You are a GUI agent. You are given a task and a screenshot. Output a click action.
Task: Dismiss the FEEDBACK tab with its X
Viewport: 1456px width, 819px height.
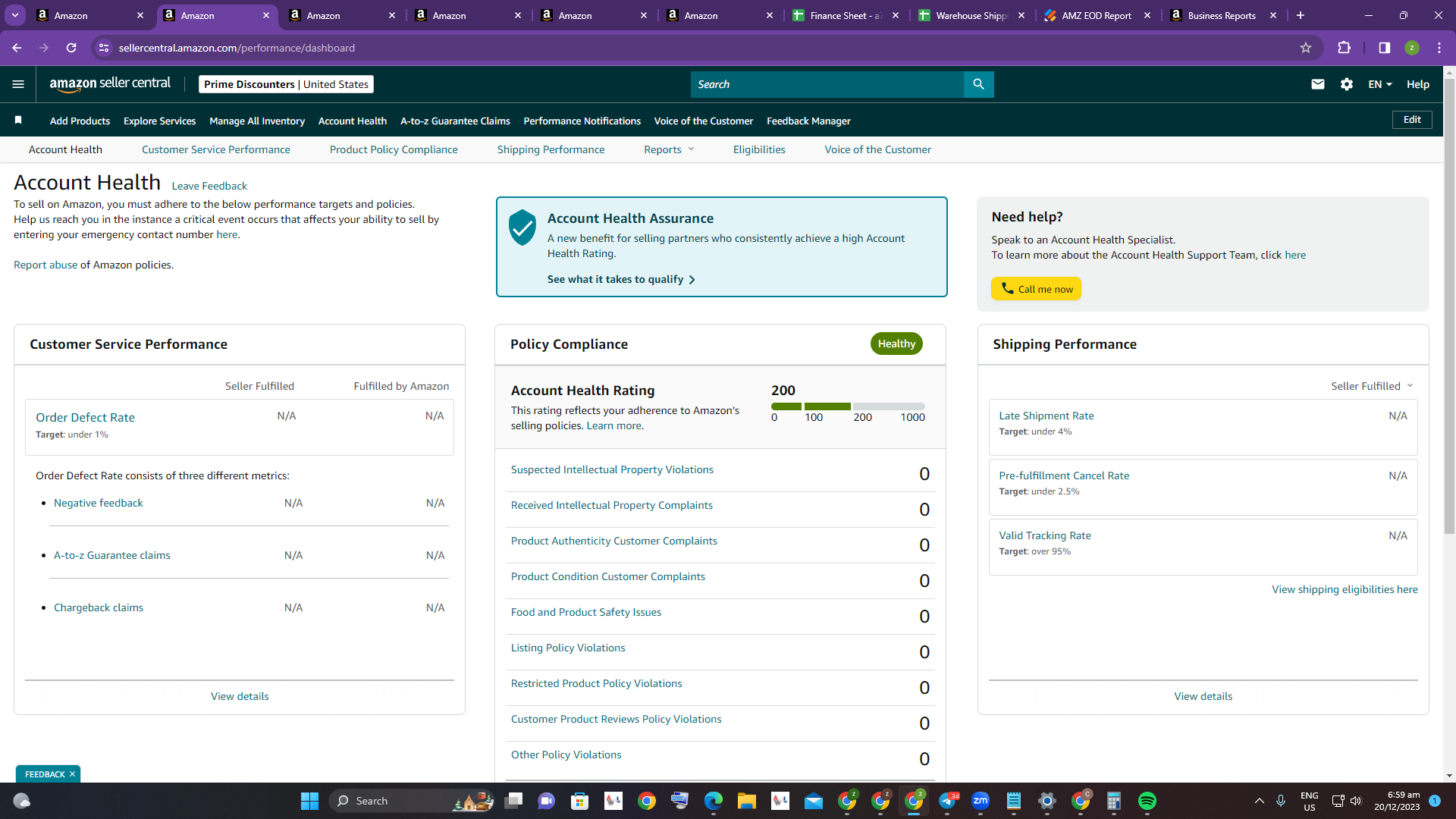click(72, 774)
